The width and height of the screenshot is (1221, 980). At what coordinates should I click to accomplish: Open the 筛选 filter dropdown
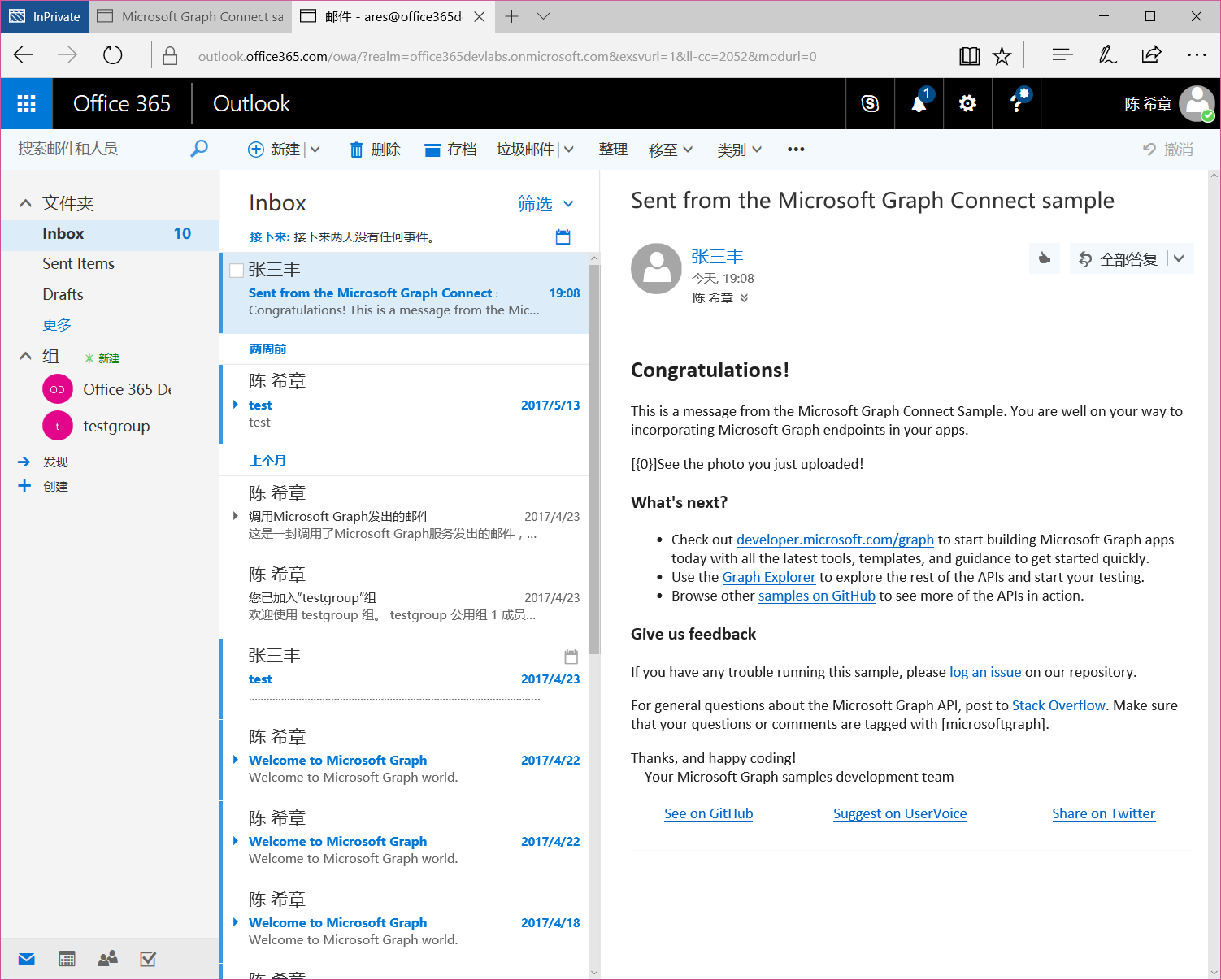(545, 204)
